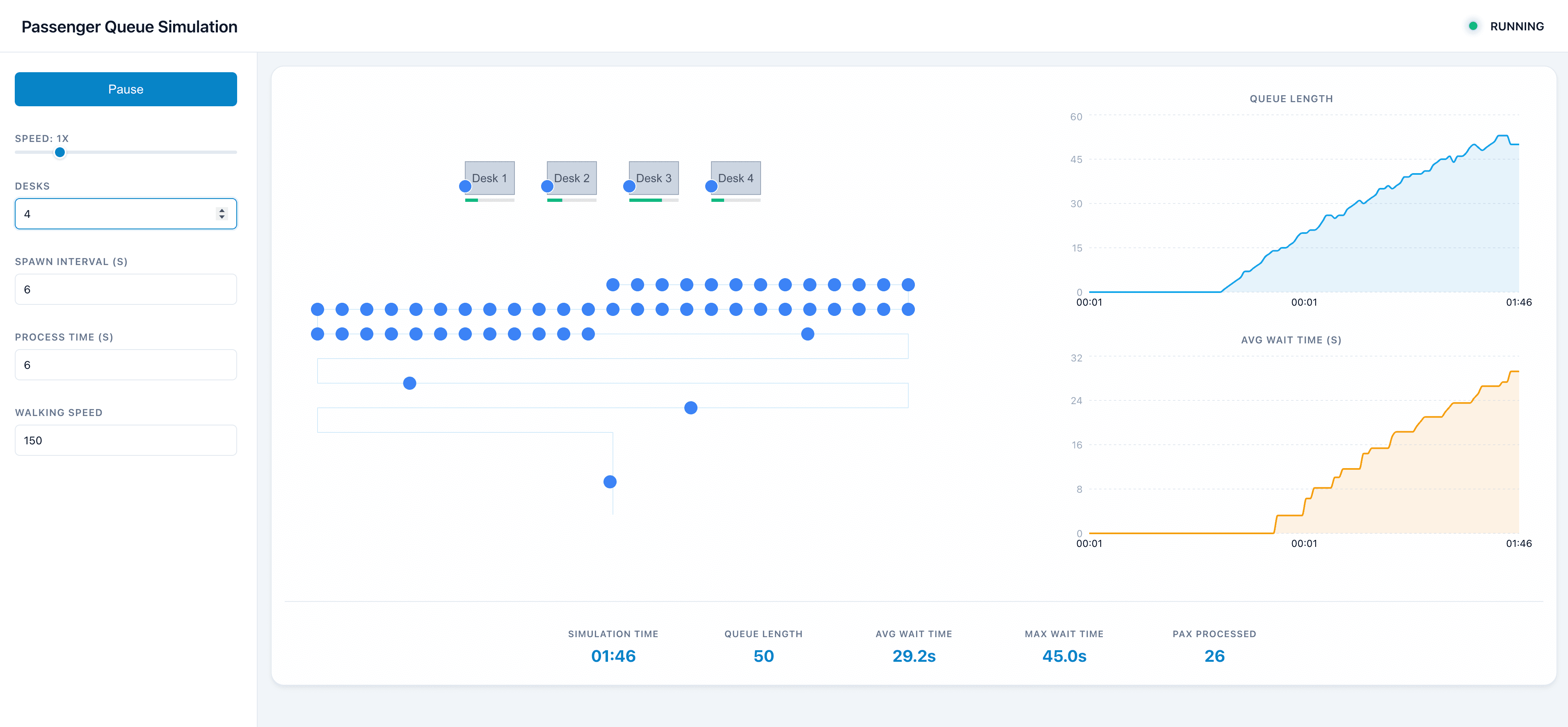Click the green running status indicator
The width and height of the screenshot is (1568, 727).
pyautogui.click(x=1472, y=26)
